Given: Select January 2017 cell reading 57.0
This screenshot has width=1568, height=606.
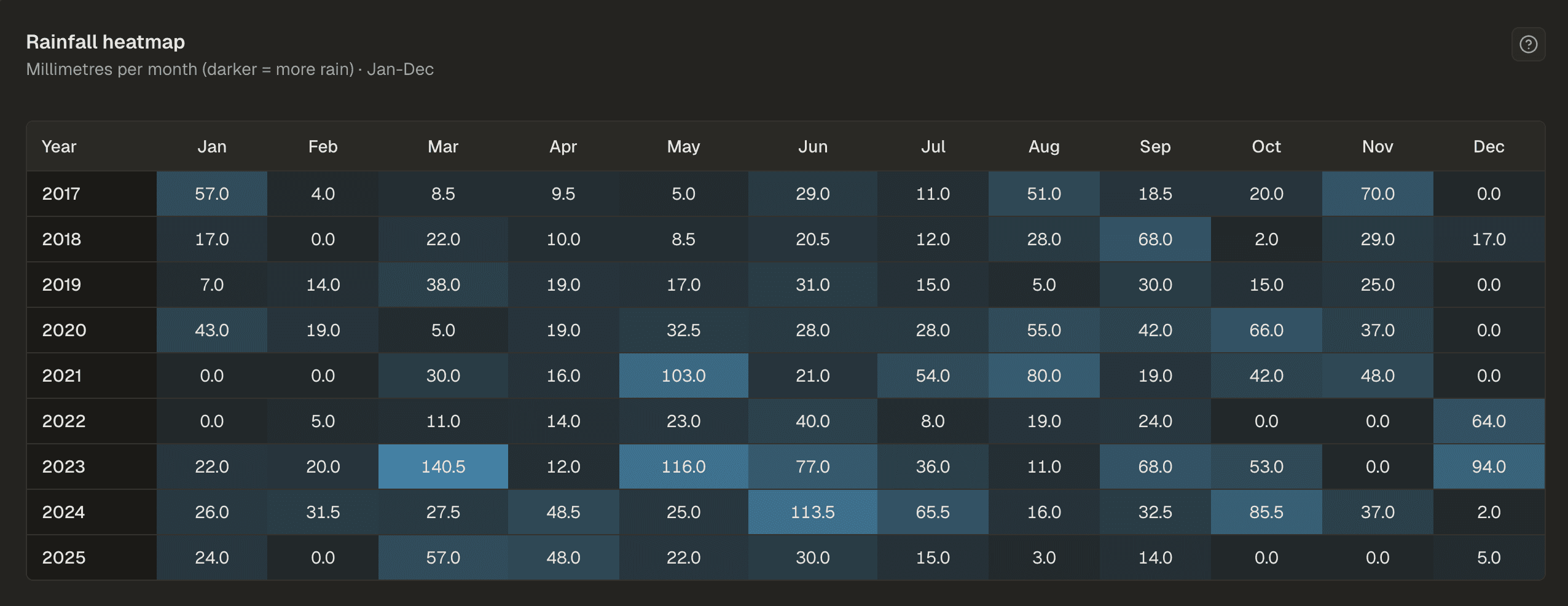Looking at the screenshot, I should [x=212, y=194].
